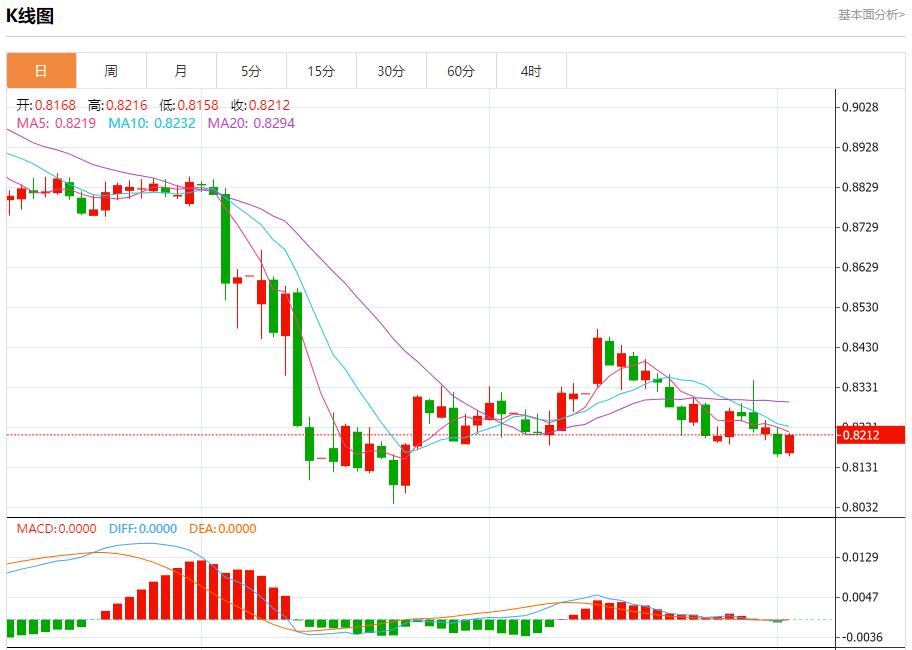Switch to the 周 weekly tab

tap(111, 71)
